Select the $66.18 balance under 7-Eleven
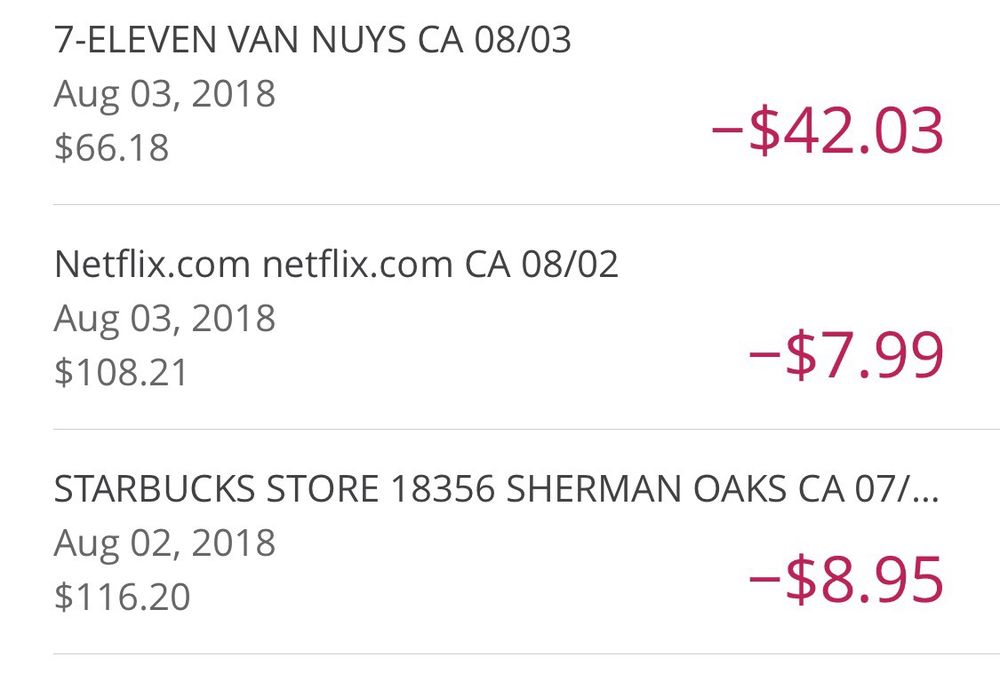This screenshot has width=1000, height=673. coord(112,148)
